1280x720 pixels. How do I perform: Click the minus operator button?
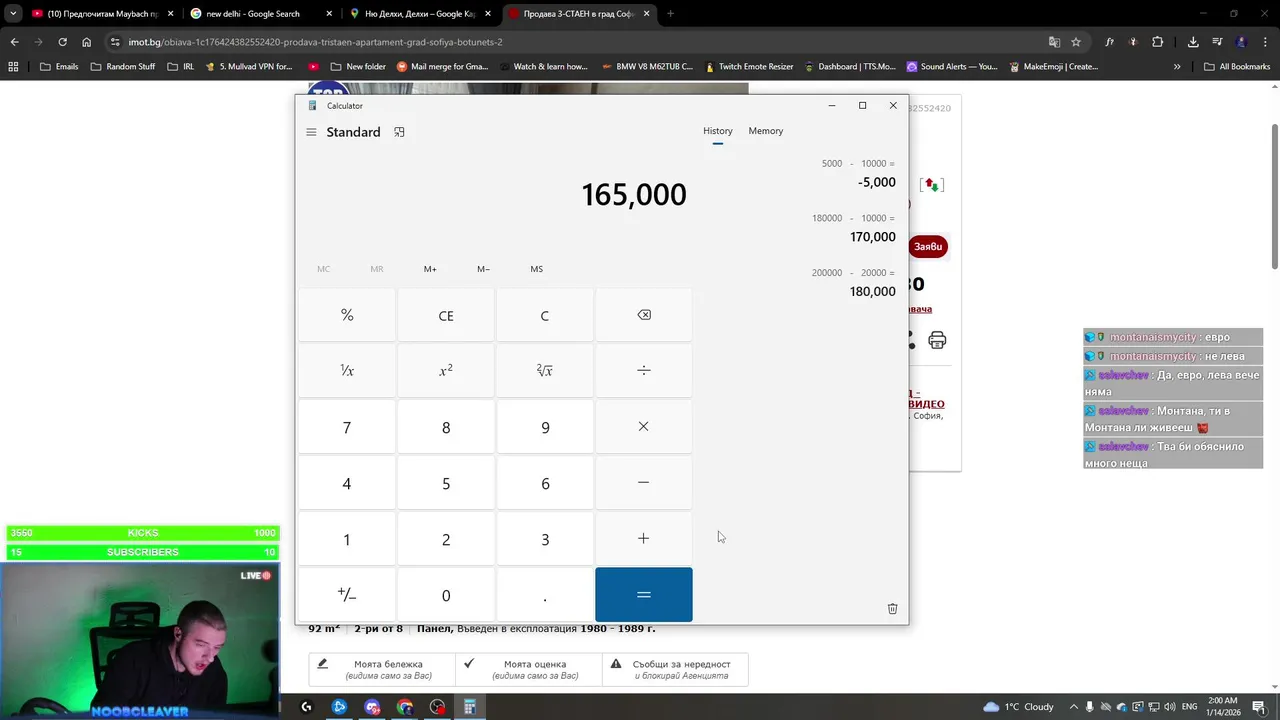(644, 483)
